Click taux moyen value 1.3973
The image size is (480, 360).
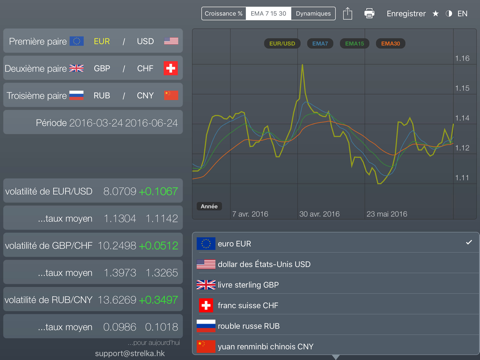point(120,273)
